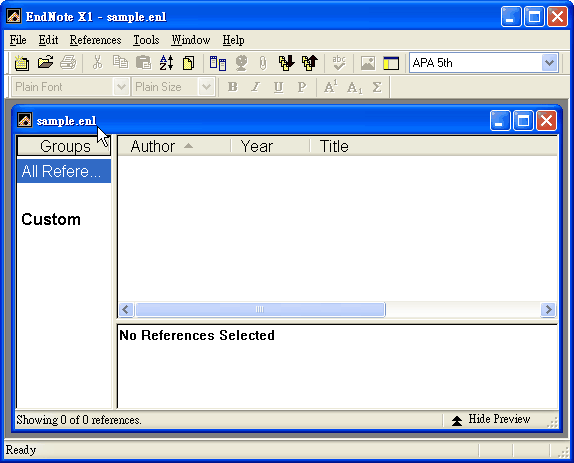Click the Export up-arrow icon
The height and width of the screenshot is (463, 574).
pos(310,63)
